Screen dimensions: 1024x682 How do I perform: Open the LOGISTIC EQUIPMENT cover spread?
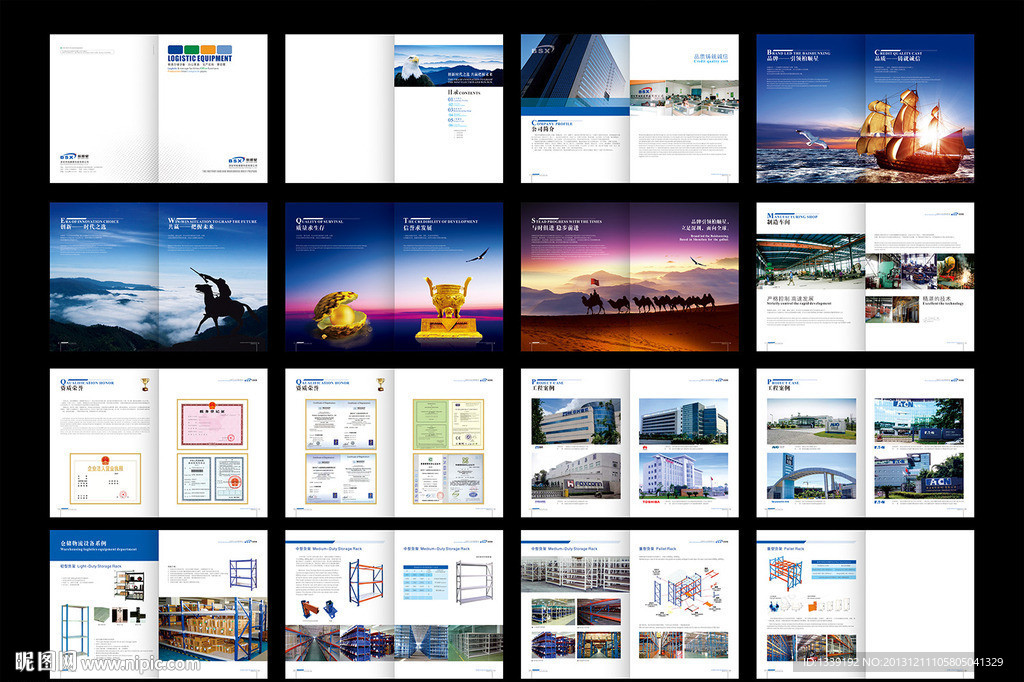tap(159, 108)
